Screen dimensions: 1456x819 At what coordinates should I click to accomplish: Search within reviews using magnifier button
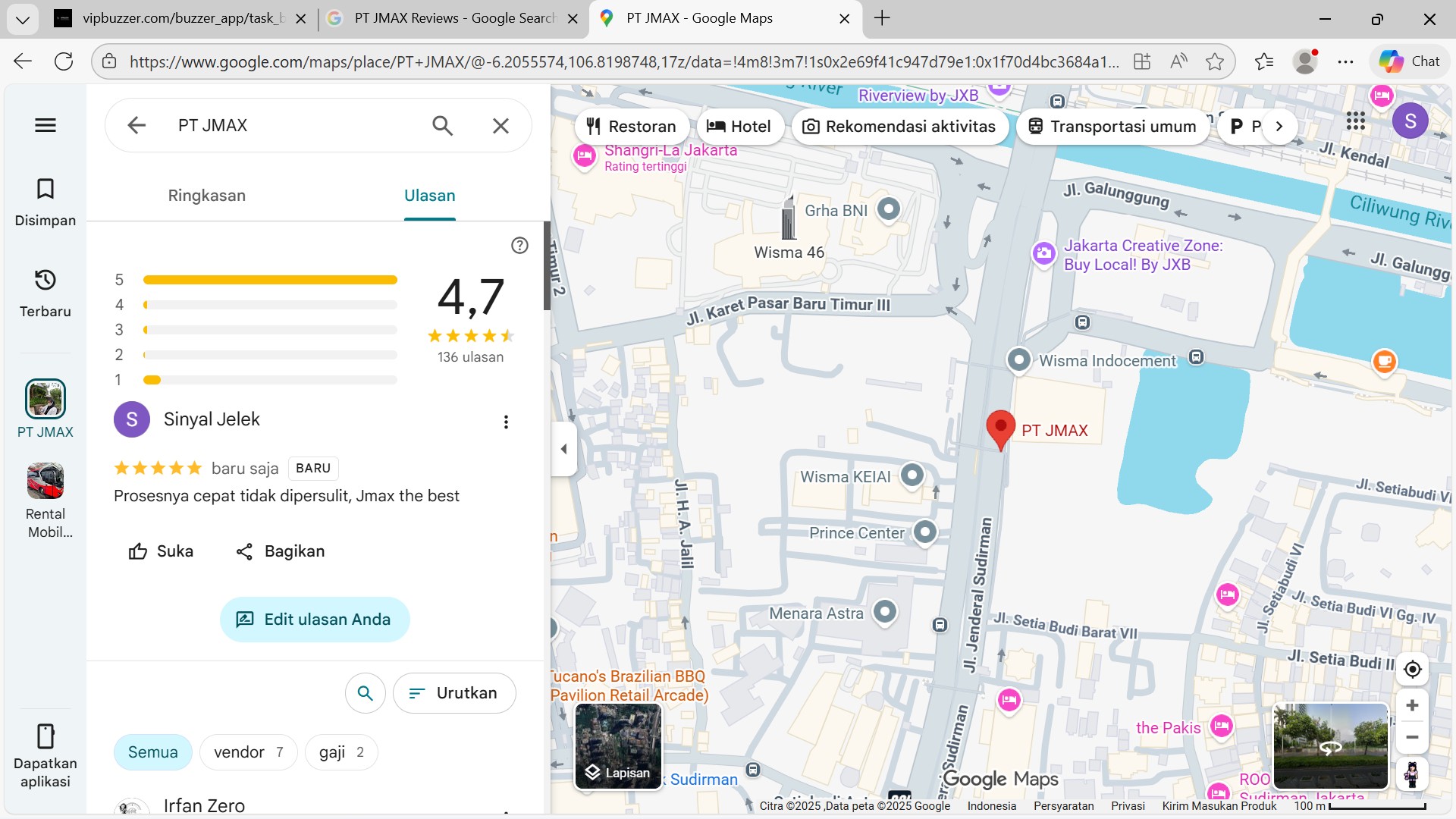coord(366,693)
